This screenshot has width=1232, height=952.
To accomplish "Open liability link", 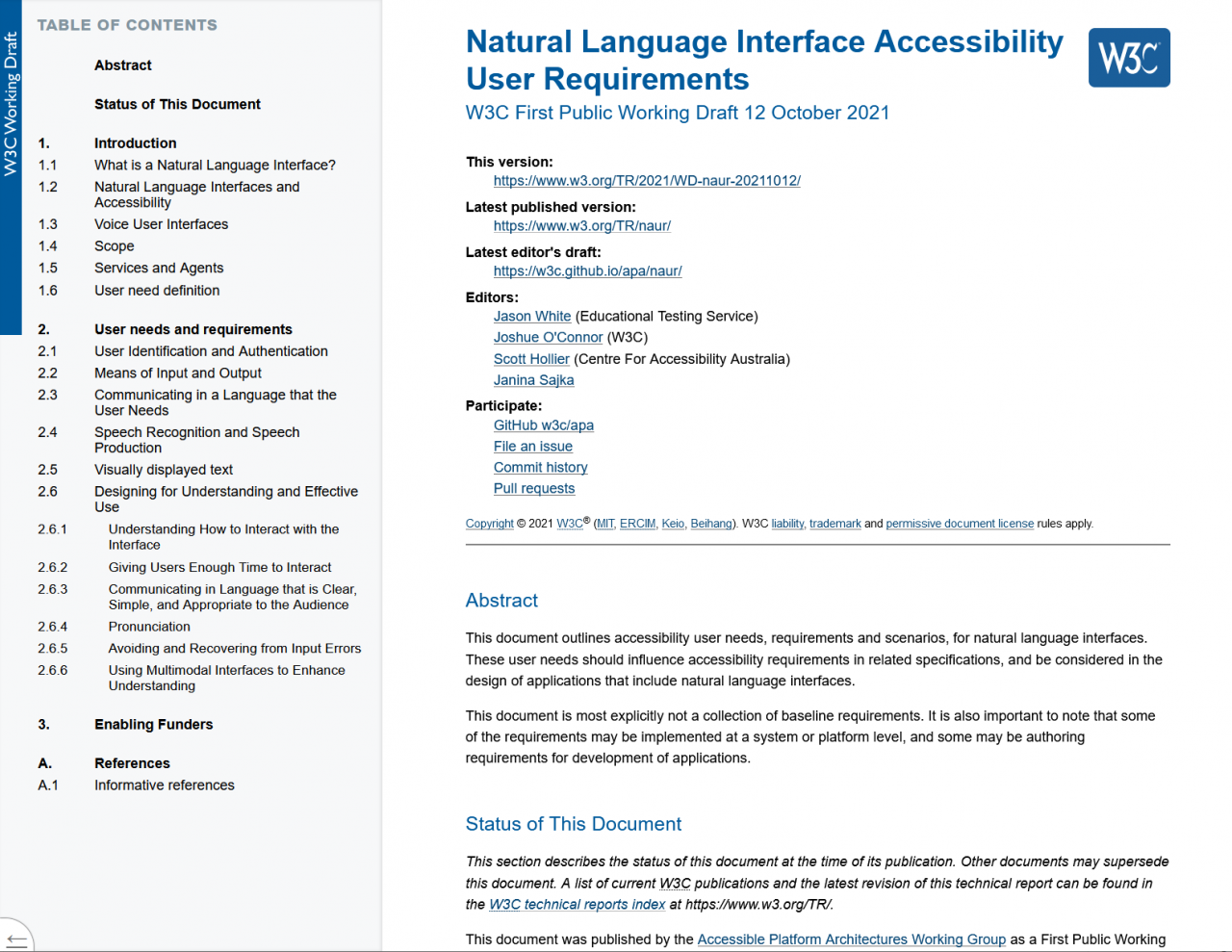I will click(x=787, y=524).
